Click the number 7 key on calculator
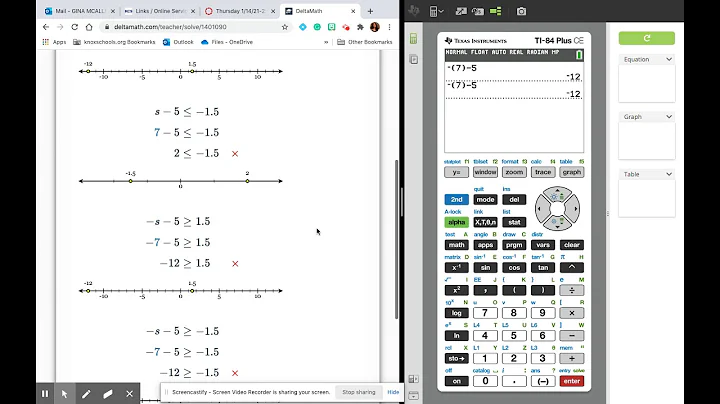 pyautogui.click(x=485, y=313)
